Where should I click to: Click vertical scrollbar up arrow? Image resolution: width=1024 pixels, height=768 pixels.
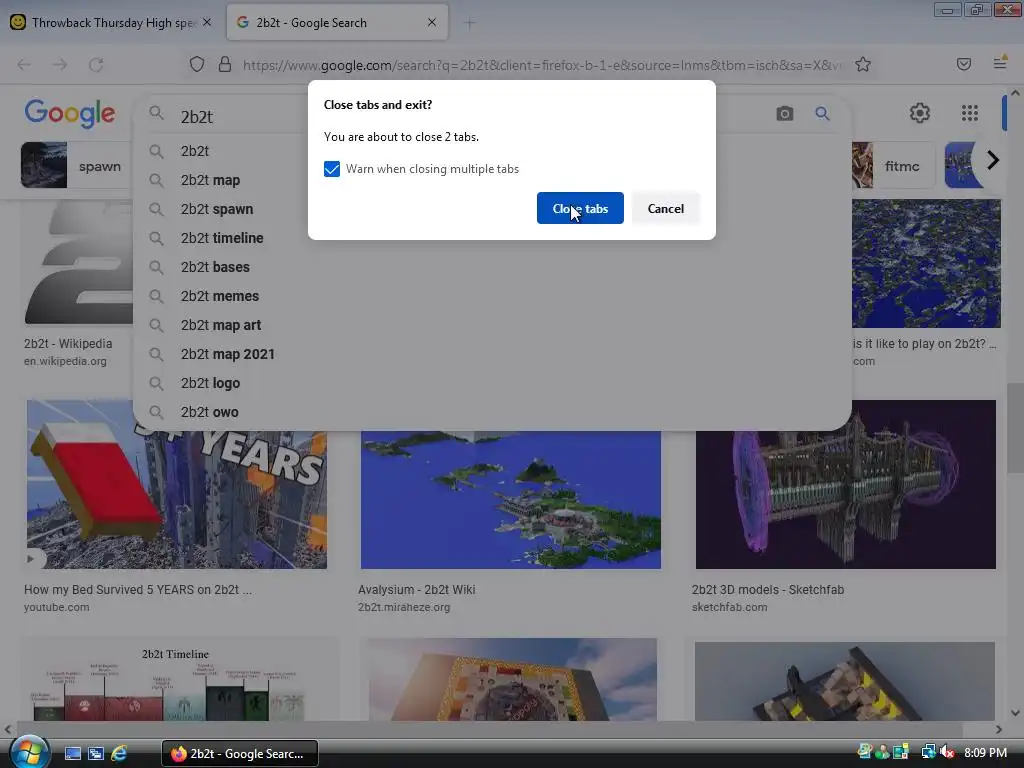pyautogui.click(x=1015, y=93)
